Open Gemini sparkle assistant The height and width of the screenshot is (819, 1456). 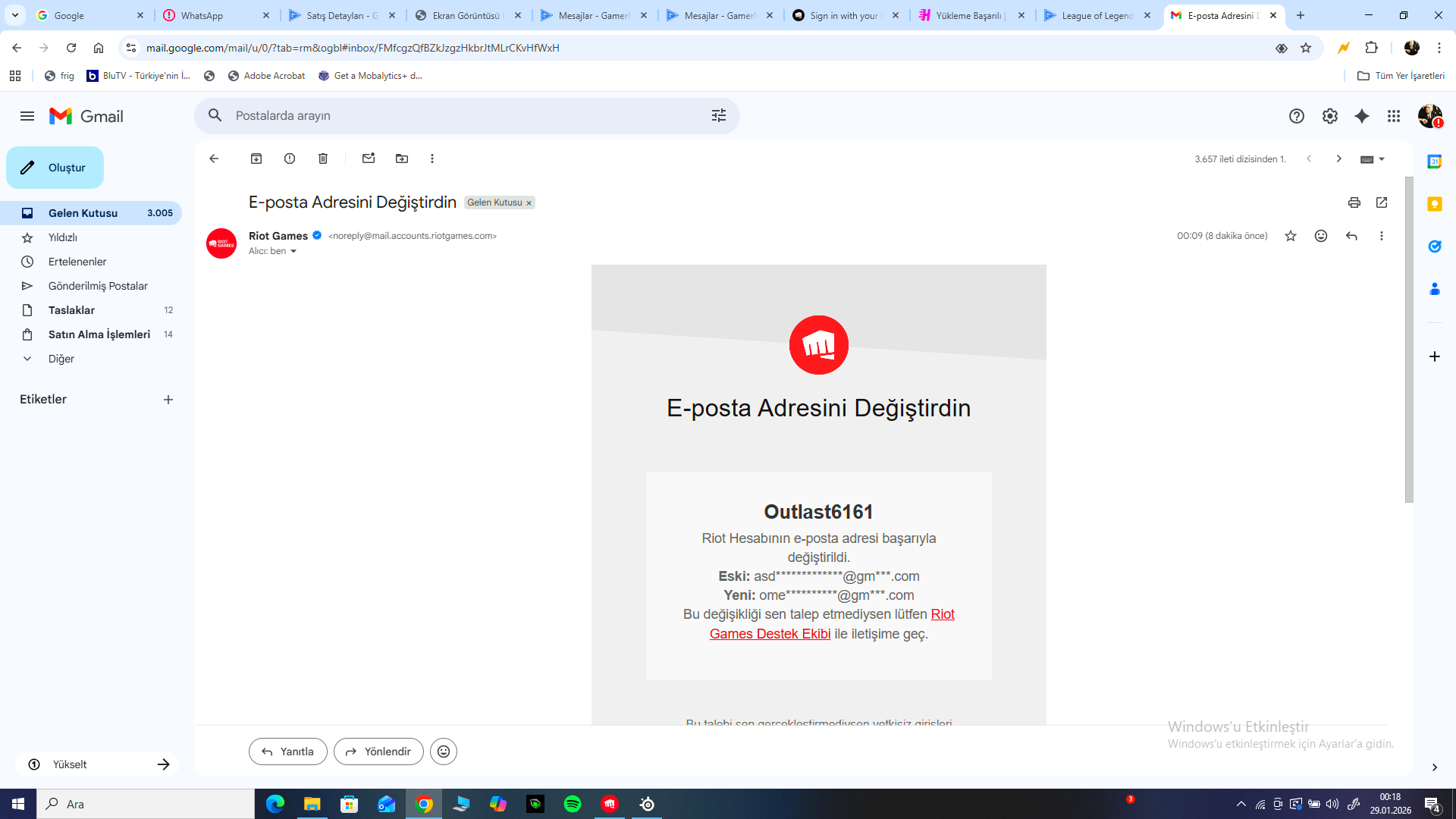[1362, 116]
